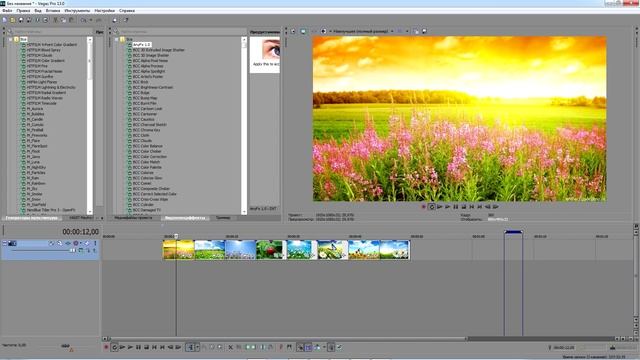Click the preview on external monitor icon

[x=303, y=31]
